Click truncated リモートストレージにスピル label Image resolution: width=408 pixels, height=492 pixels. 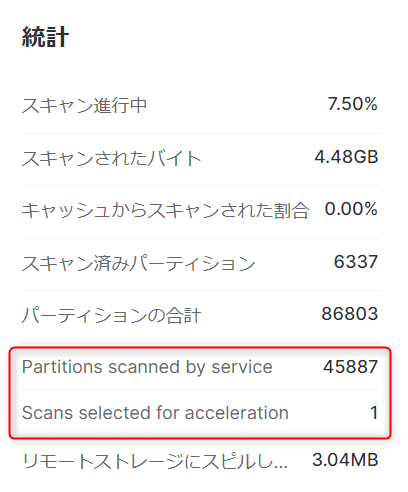[x=155, y=461]
